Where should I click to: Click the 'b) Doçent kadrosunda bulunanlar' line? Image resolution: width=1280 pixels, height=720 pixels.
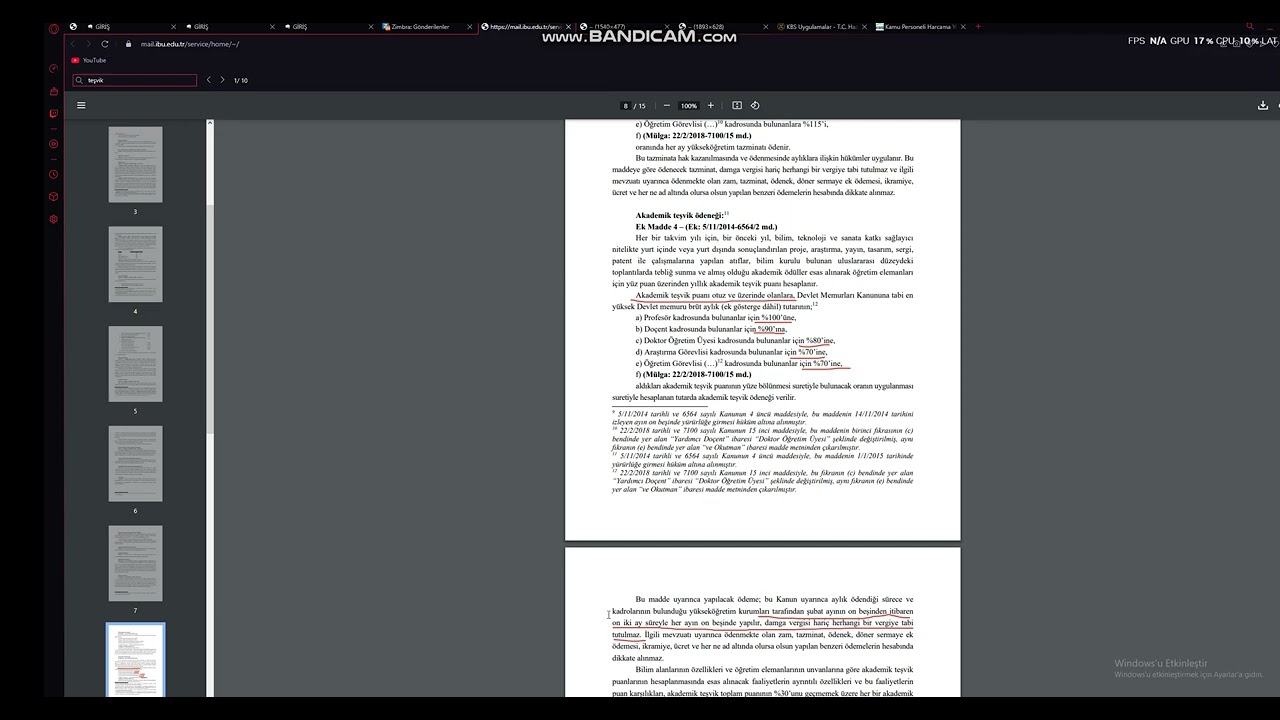[711, 329]
